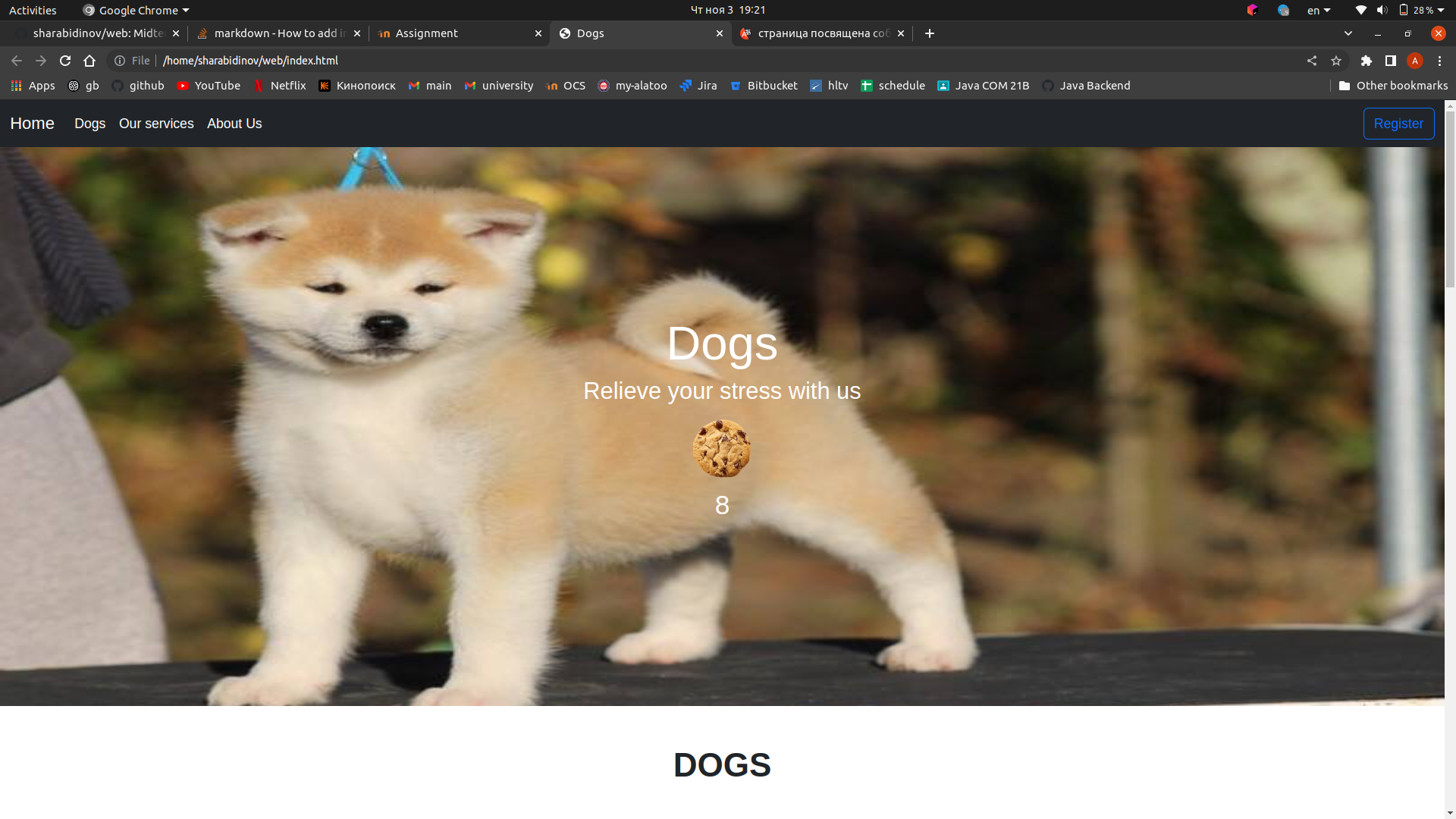Viewport: 1456px width, 819px height.
Task: Open the Кинопоиск bookmark
Action: 357,86
